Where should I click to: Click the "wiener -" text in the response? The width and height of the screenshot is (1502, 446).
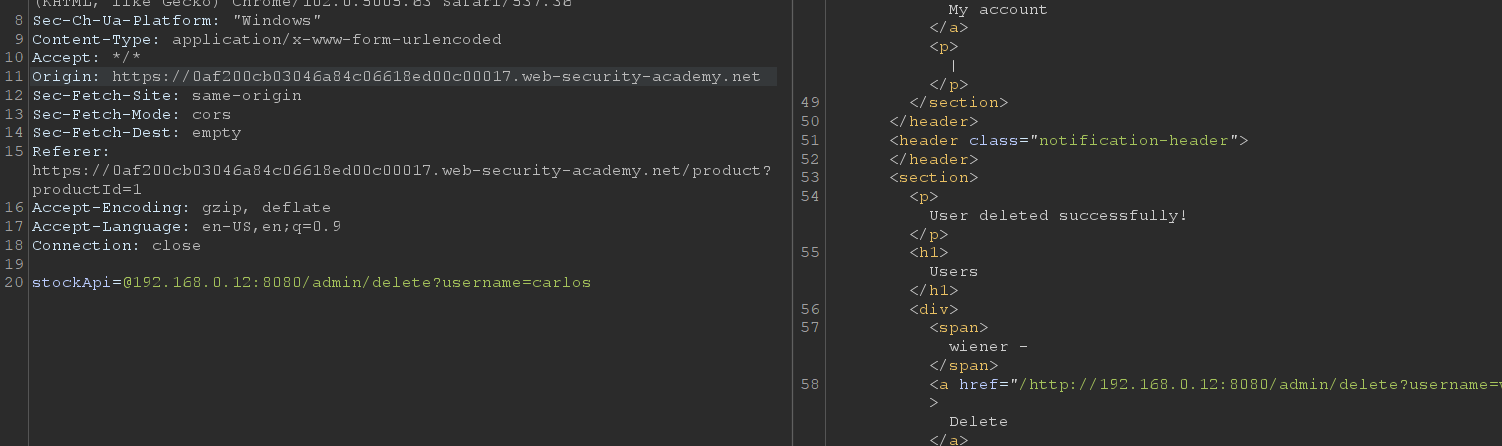[x=988, y=347]
